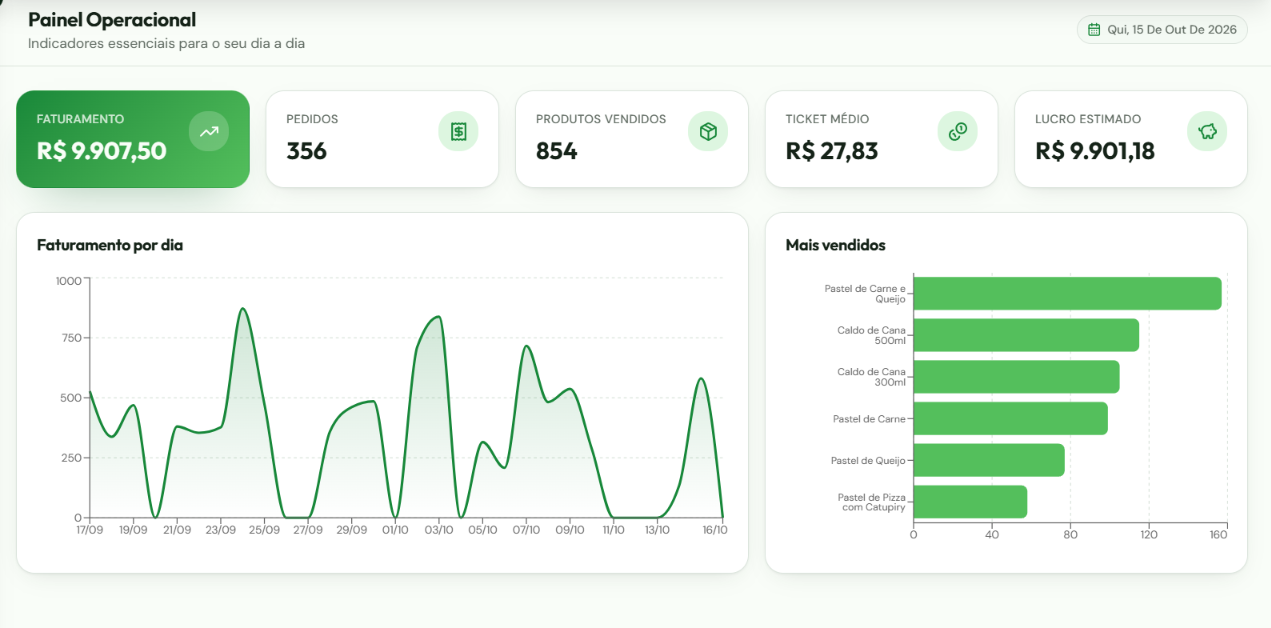The image size is (1271, 628).
Task: Click the Faturamento por dia chart title
Action: click(110, 245)
